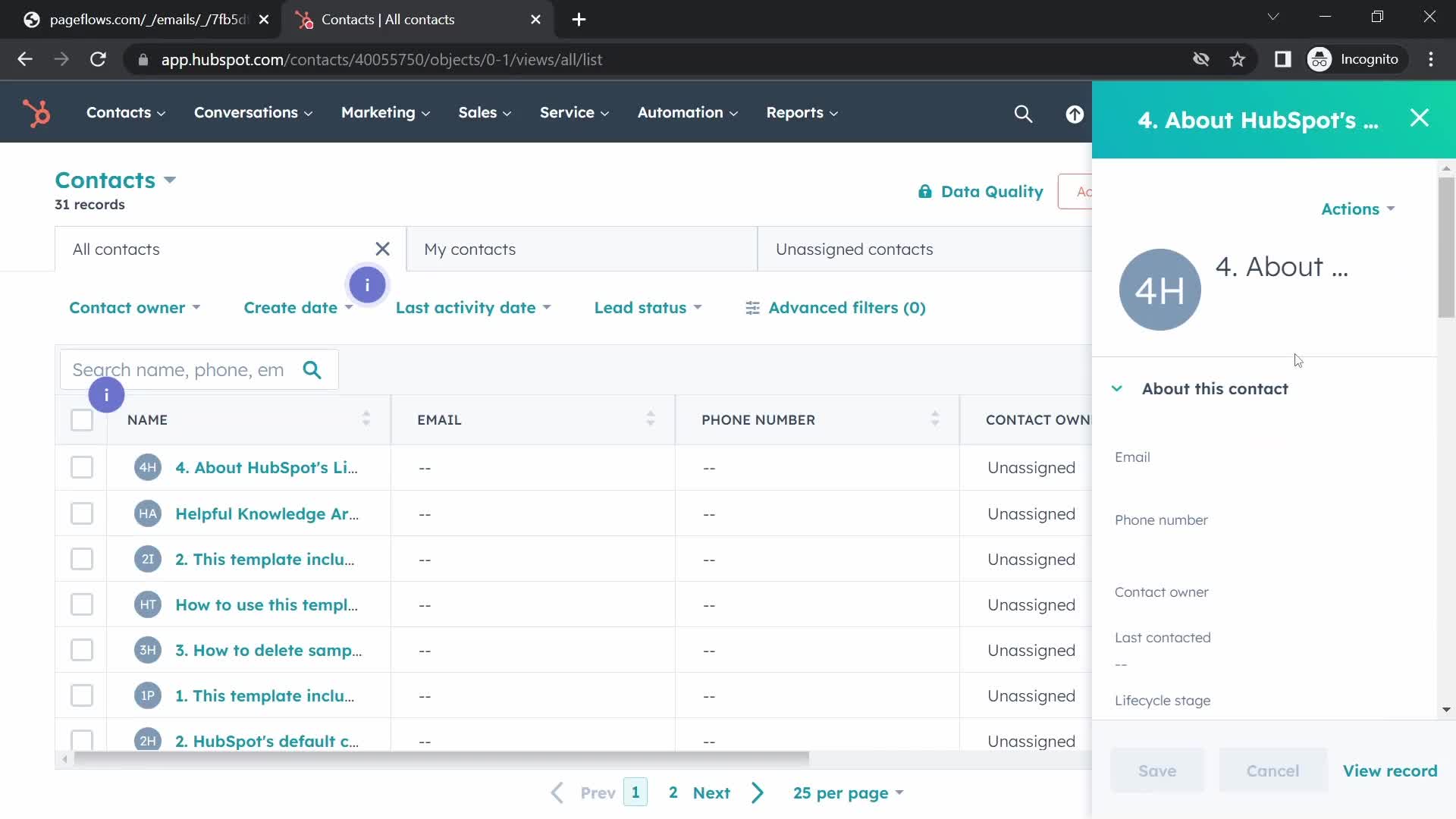1456x819 pixels.
Task: Click the Data Quality lock icon
Action: pyautogui.click(x=924, y=192)
